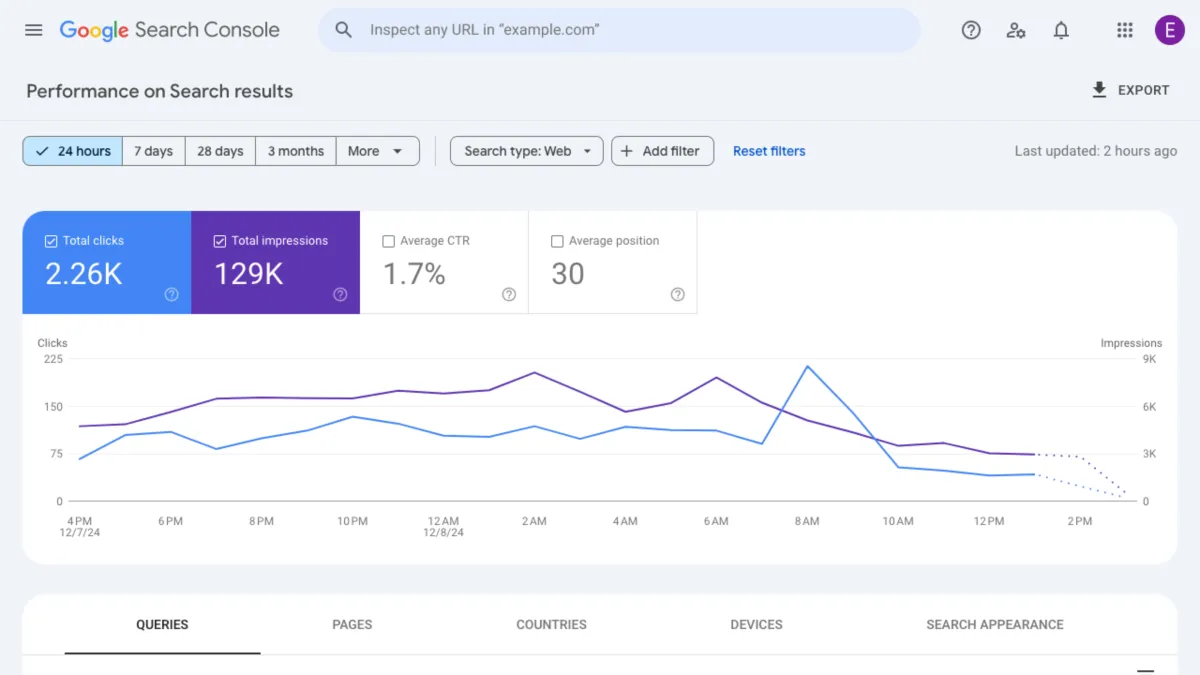View notifications via the bell icon
This screenshot has height=675, width=1200.
tap(1061, 30)
